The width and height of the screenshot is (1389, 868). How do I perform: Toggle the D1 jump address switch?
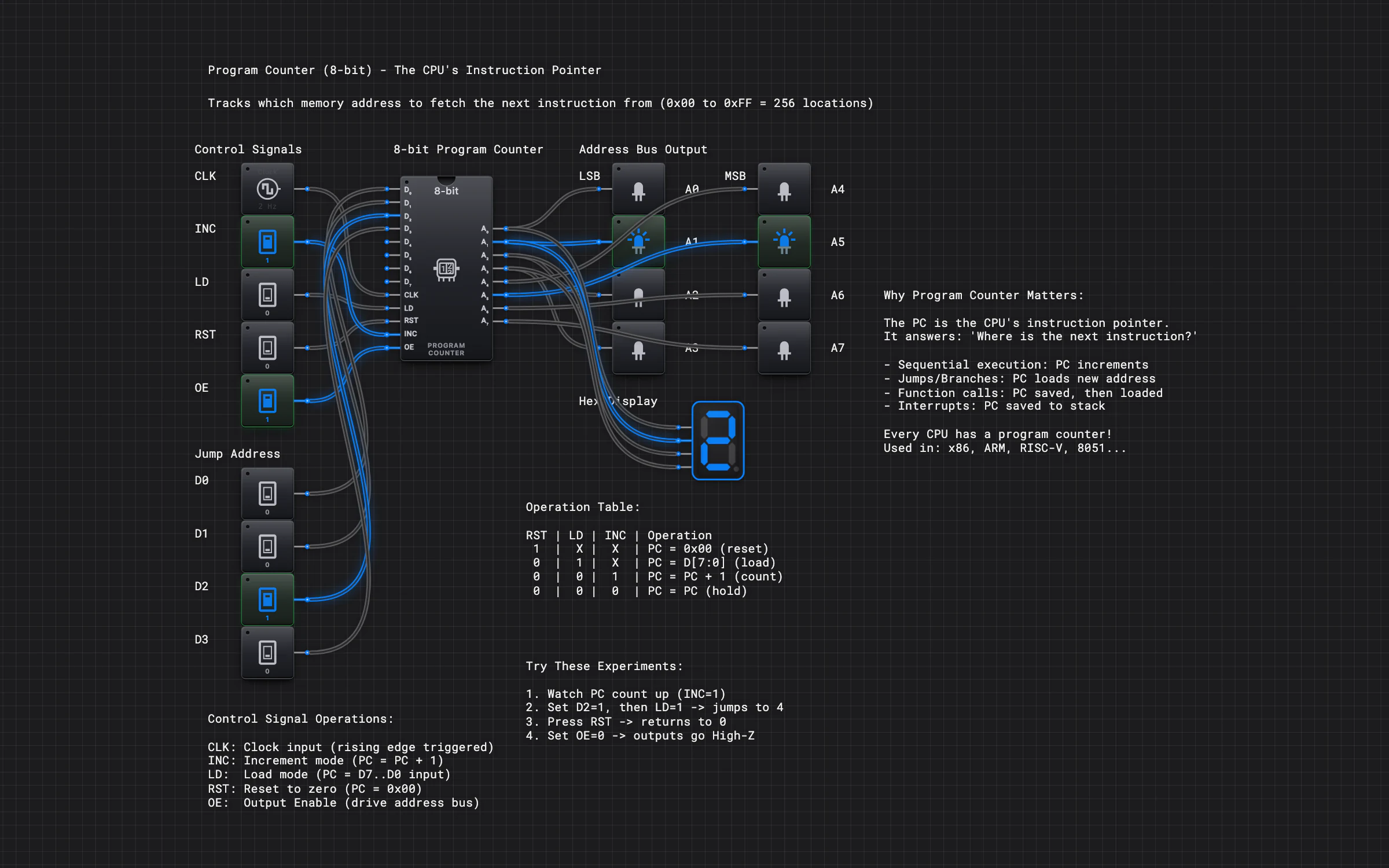pyautogui.click(x=267, y=547)
